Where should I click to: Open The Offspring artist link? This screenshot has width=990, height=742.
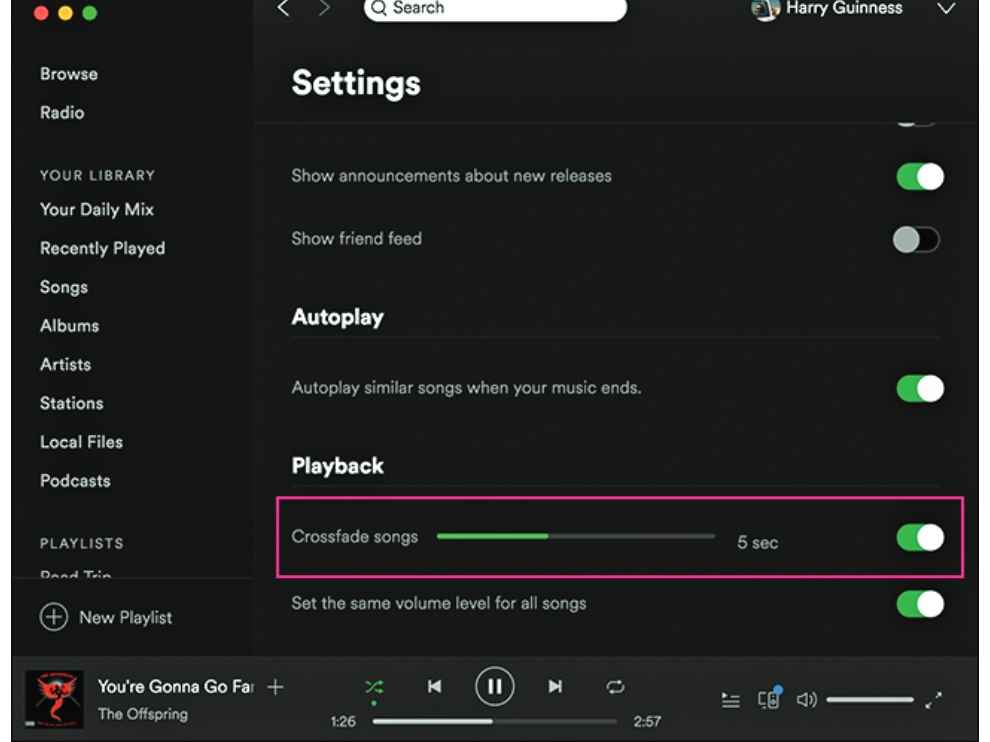[143, 714]
